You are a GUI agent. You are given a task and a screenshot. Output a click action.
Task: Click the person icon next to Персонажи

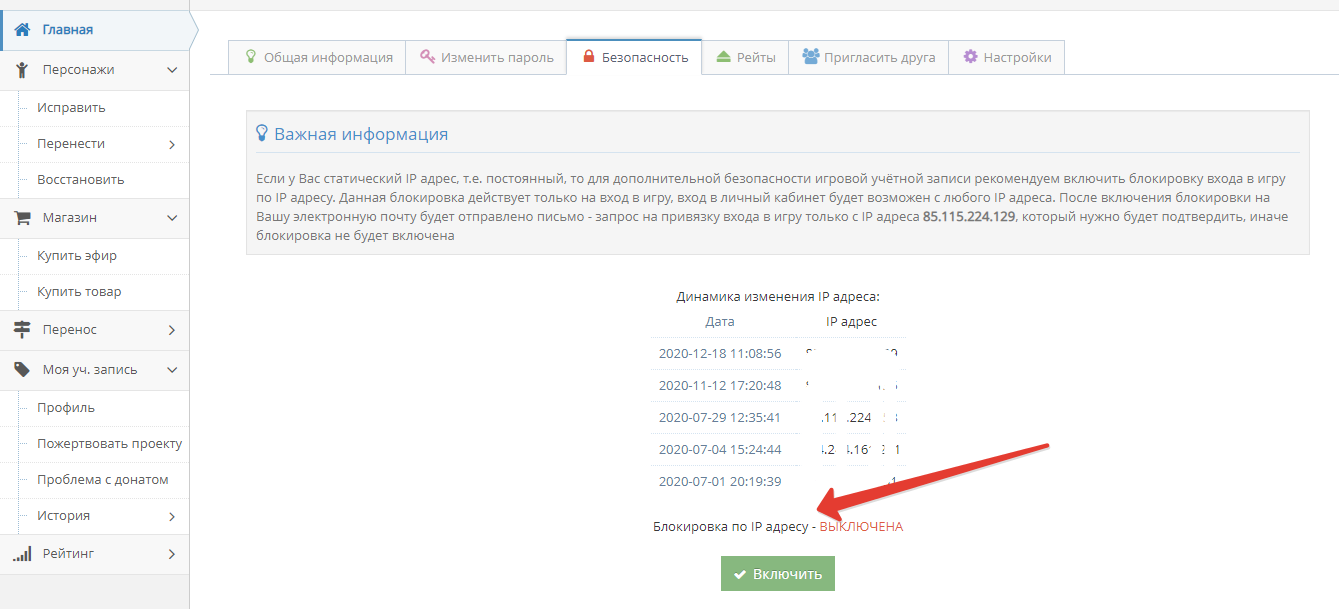[22, 70]
